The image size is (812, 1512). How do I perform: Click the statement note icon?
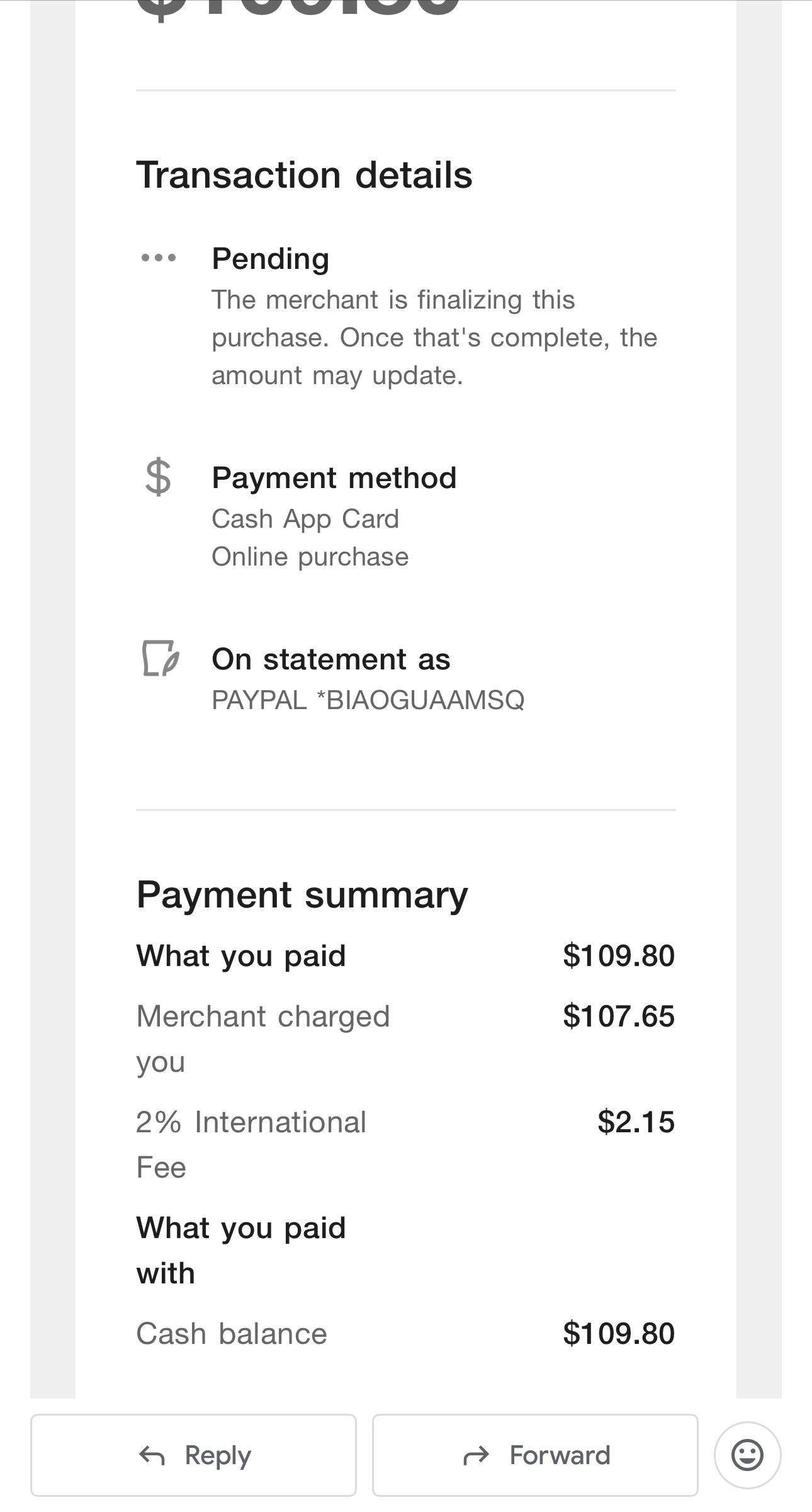(x=161, y=658)
